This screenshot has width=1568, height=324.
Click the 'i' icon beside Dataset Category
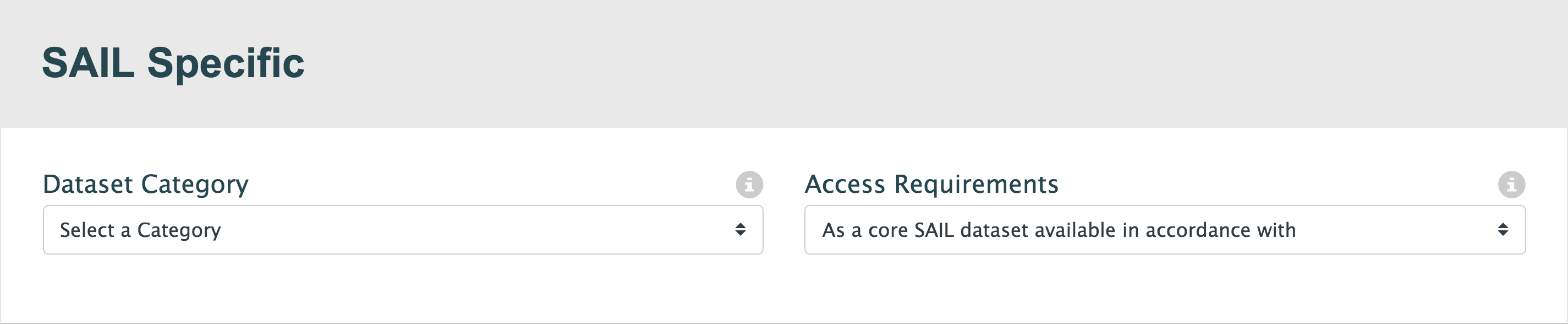(x=749, y=184)
